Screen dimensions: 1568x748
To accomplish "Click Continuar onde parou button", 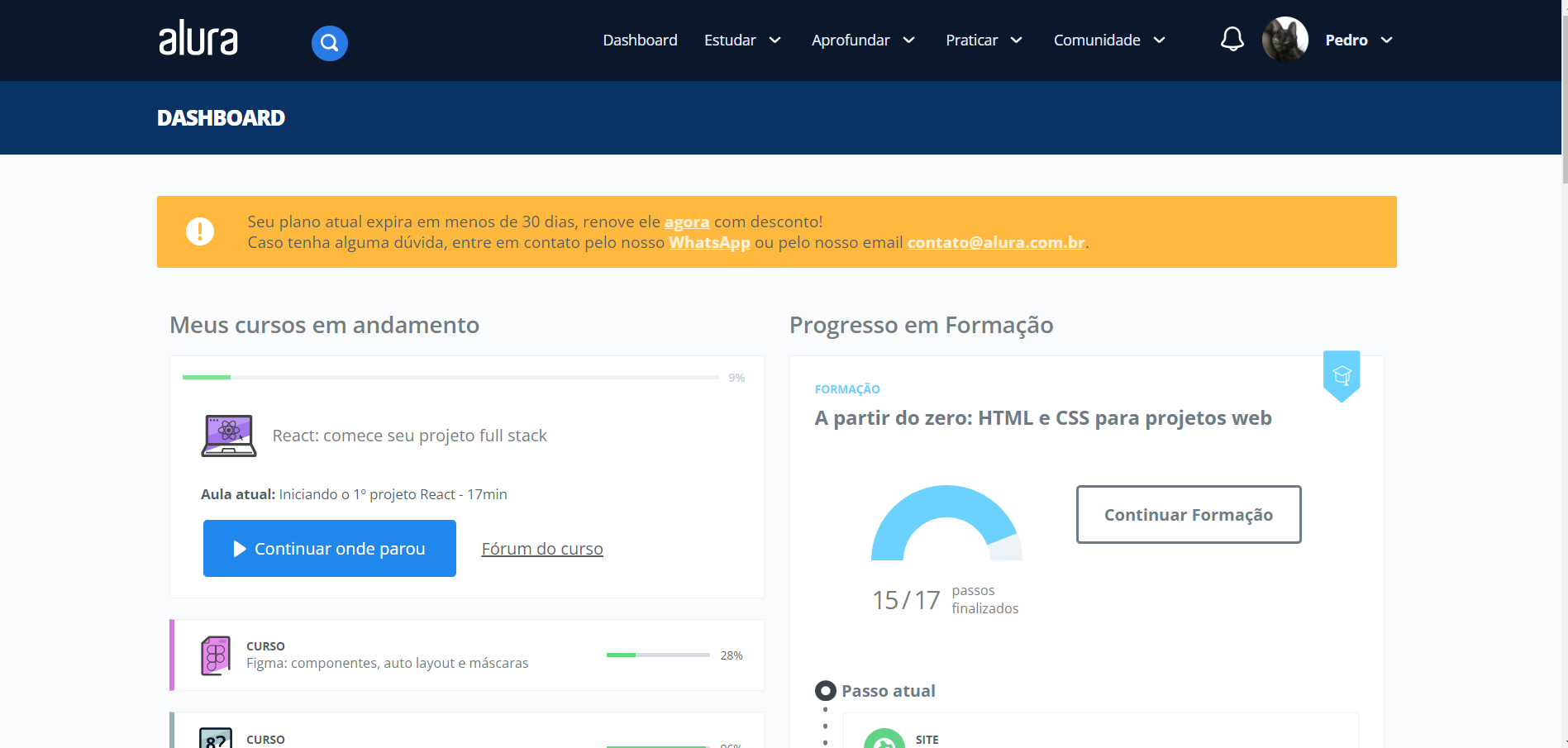I will (x=330, y=548).
